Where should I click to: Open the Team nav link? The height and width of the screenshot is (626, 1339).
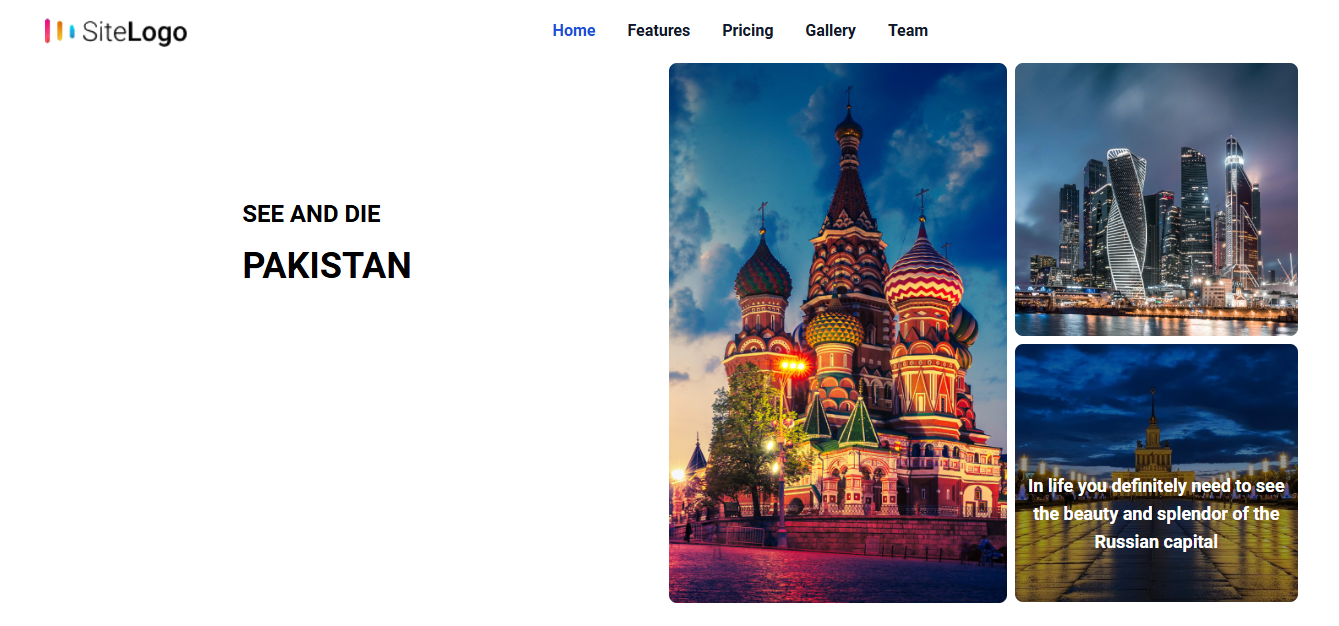(x=908, y=31)
